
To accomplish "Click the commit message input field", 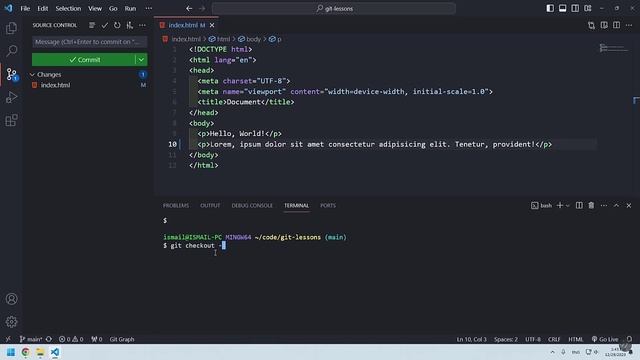I will click(89, 42).
